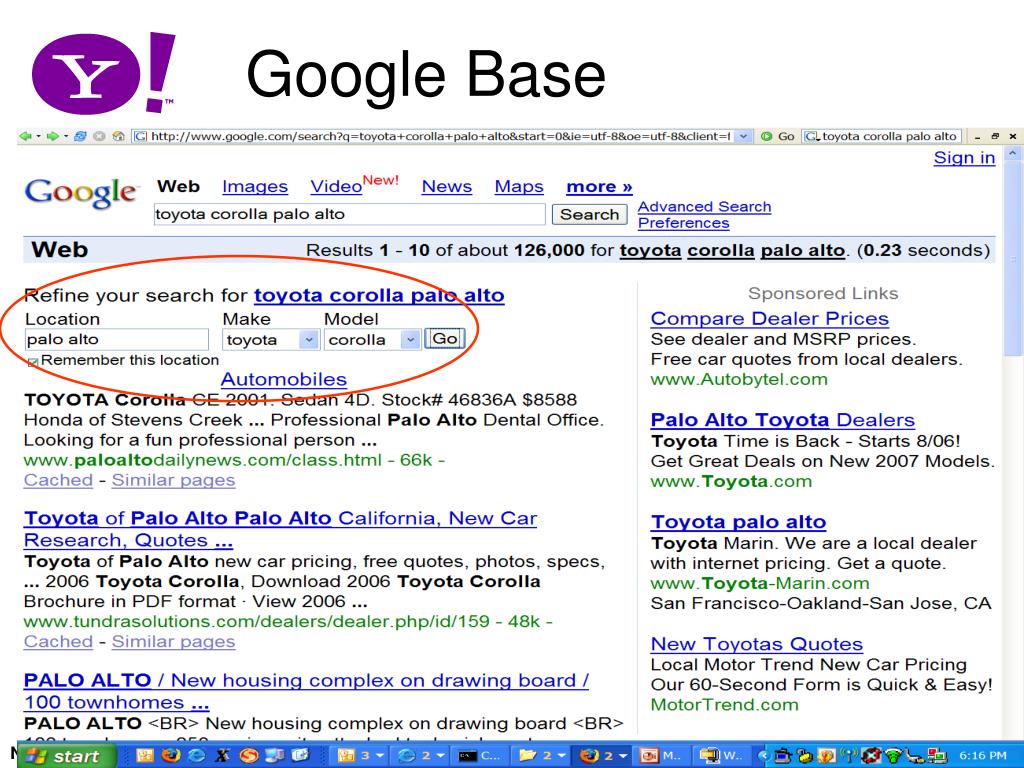Open the Back button history dropdown arrow
The width and height of the screenshot is (1024, 768).
pyautogui.click(x=38, y=136)
